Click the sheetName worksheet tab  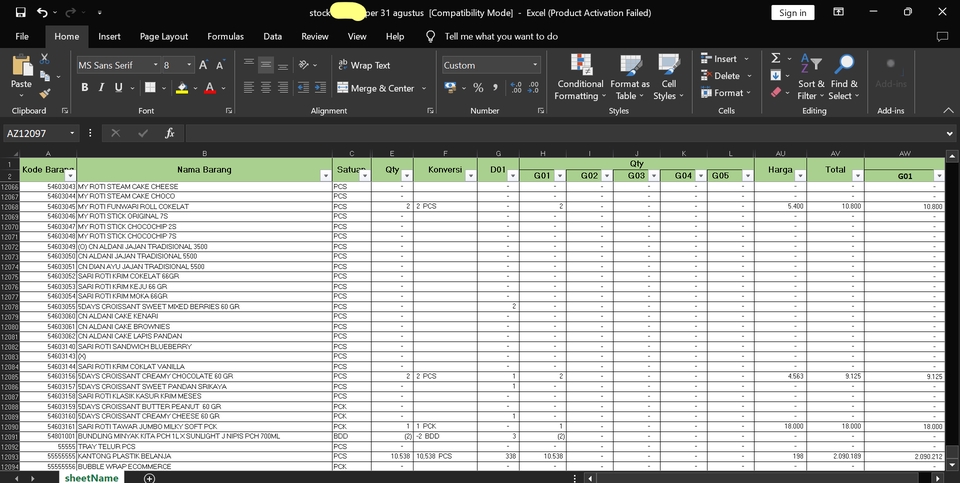click(x=91, y=477)
